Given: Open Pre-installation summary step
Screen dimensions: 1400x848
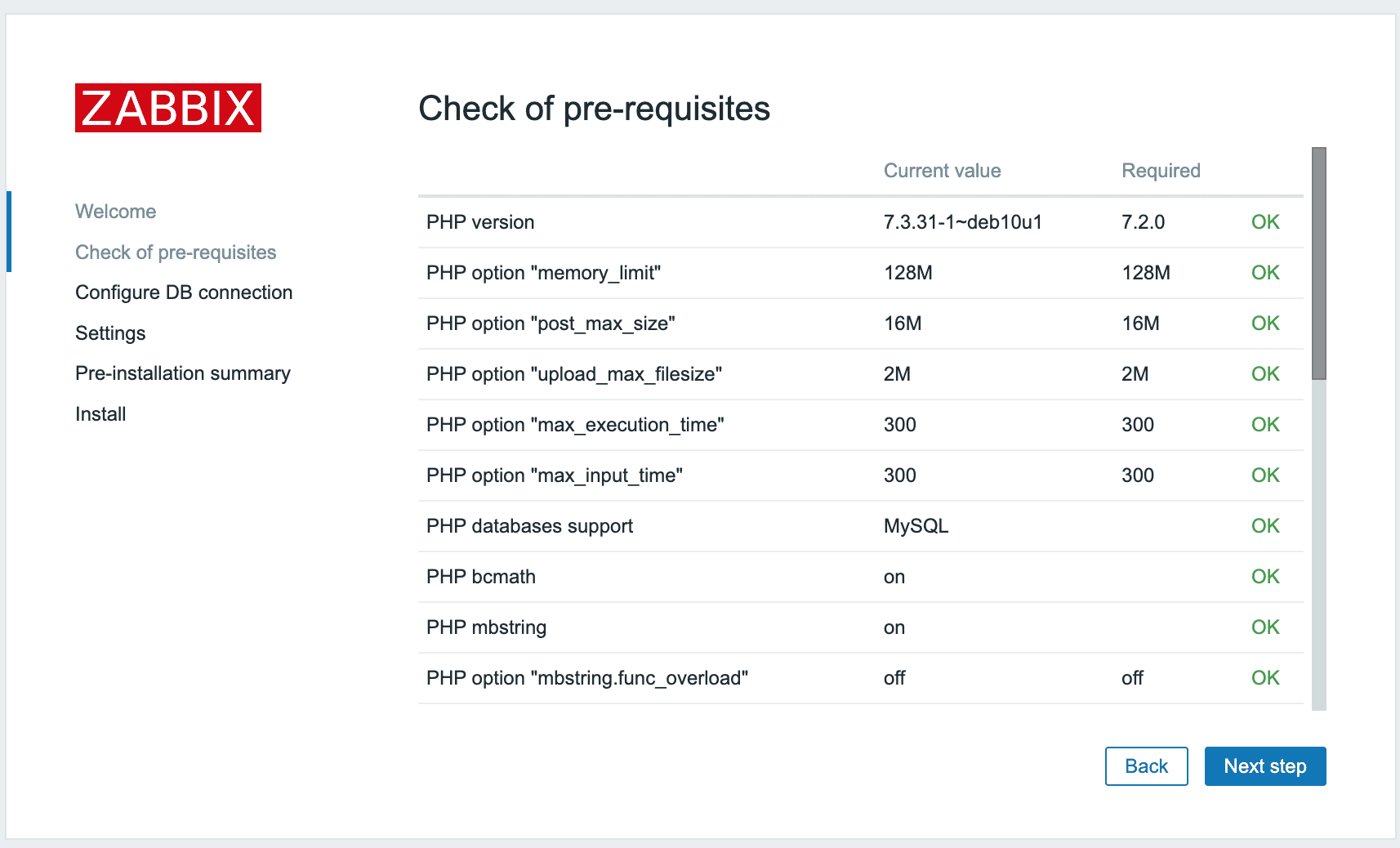Looking at the screenshot, I should [x=183, y=373].
